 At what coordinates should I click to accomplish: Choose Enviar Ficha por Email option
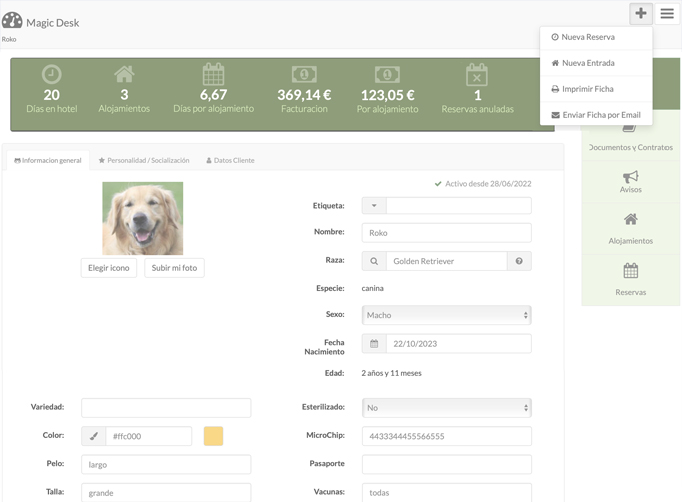pos(596,115)
